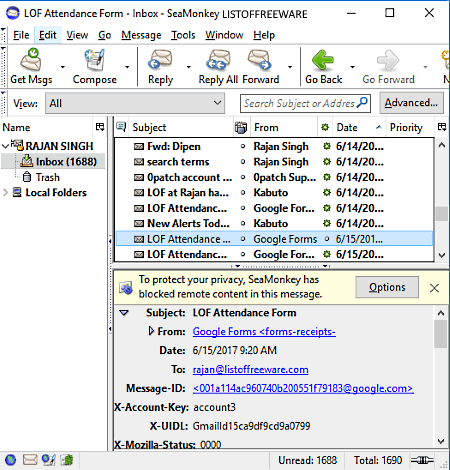Click the Forward message icon

259,59
